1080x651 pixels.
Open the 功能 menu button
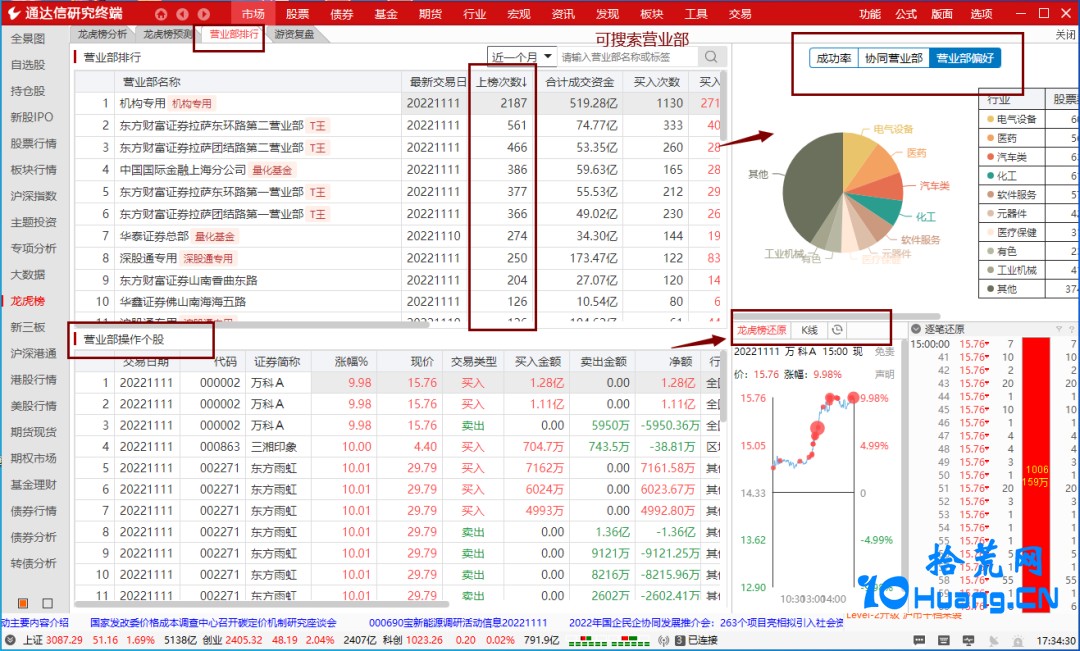(870, 14)
